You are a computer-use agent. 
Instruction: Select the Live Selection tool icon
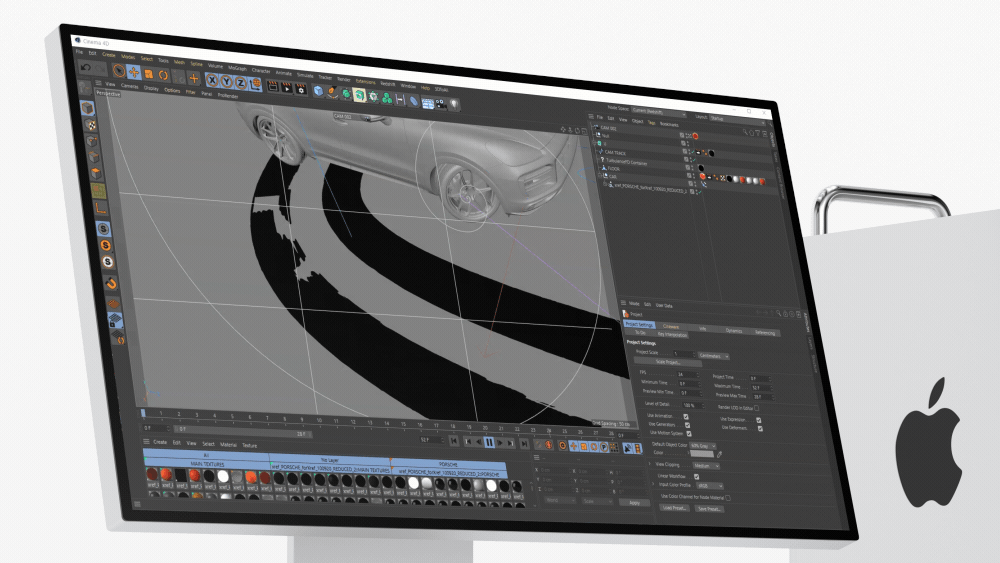point(118,70)
